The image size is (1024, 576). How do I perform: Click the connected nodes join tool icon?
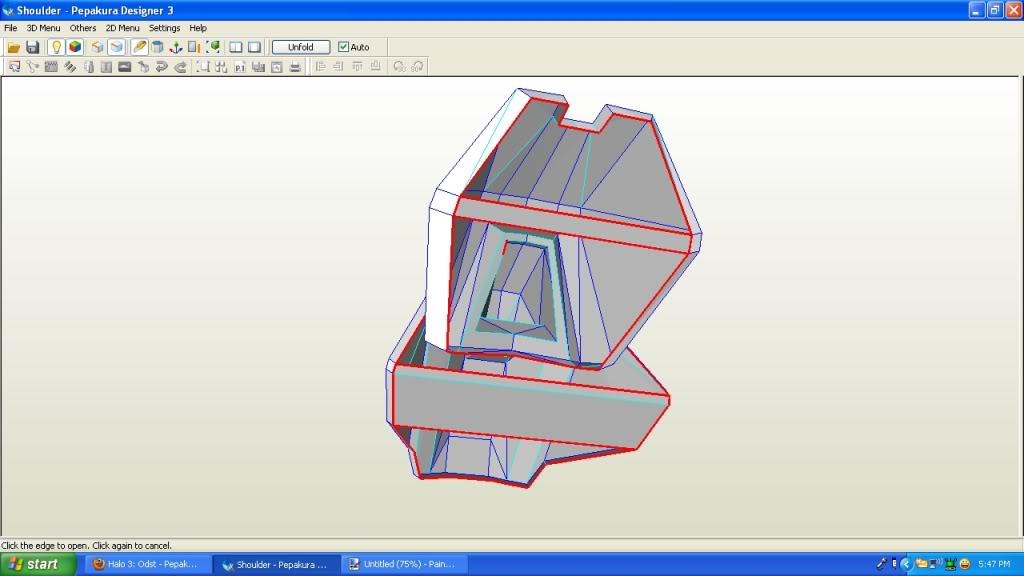(x=33, y=67)
